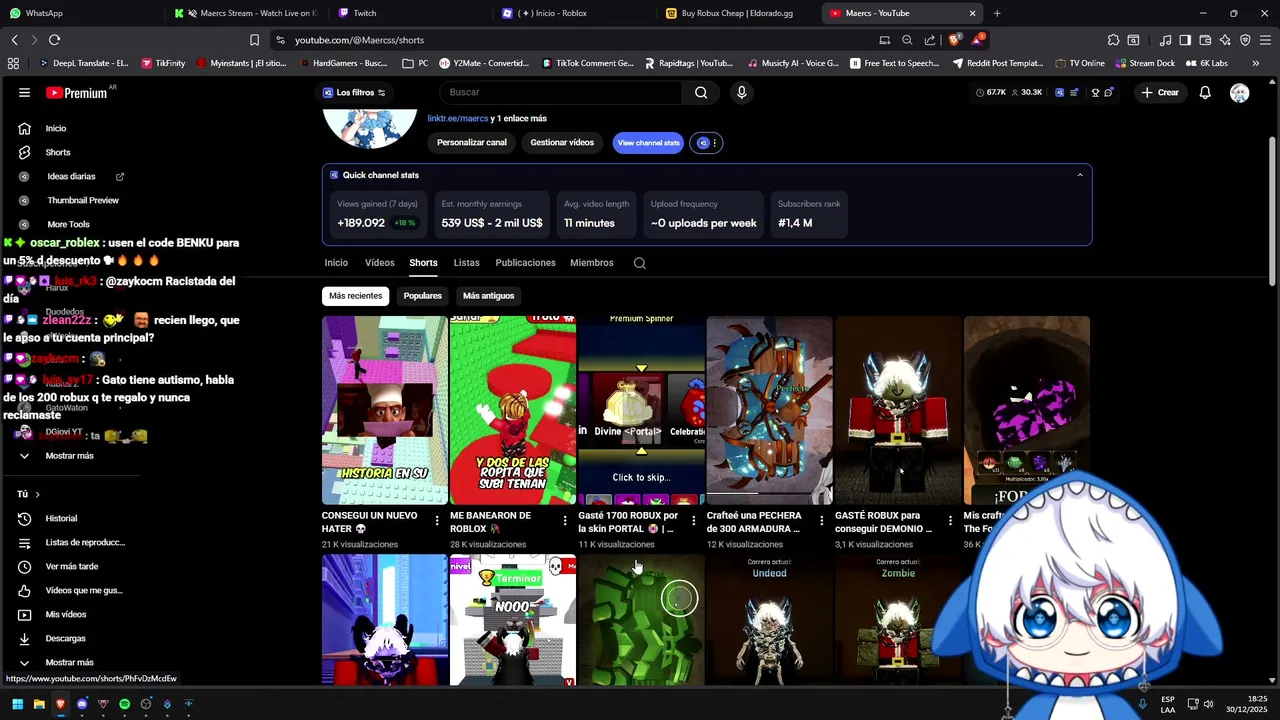Open the Brave Shields lion icon
This screenshot has height=720, width=1280.
(954, 40)
